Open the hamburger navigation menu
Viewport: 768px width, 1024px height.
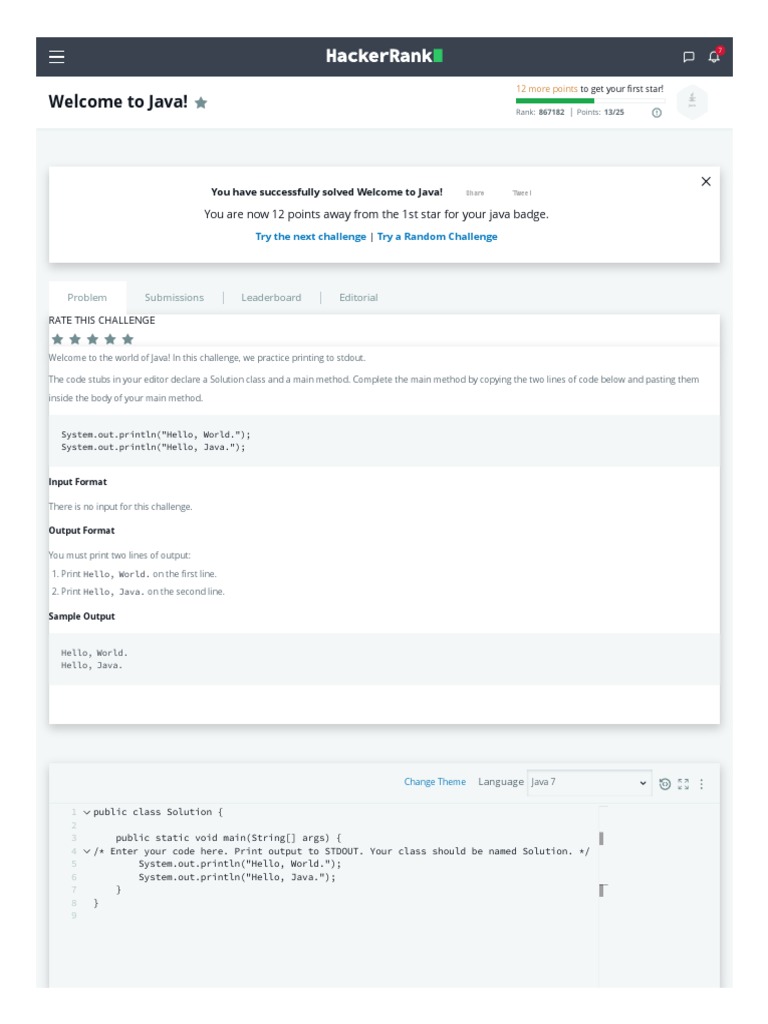point(57,57)
